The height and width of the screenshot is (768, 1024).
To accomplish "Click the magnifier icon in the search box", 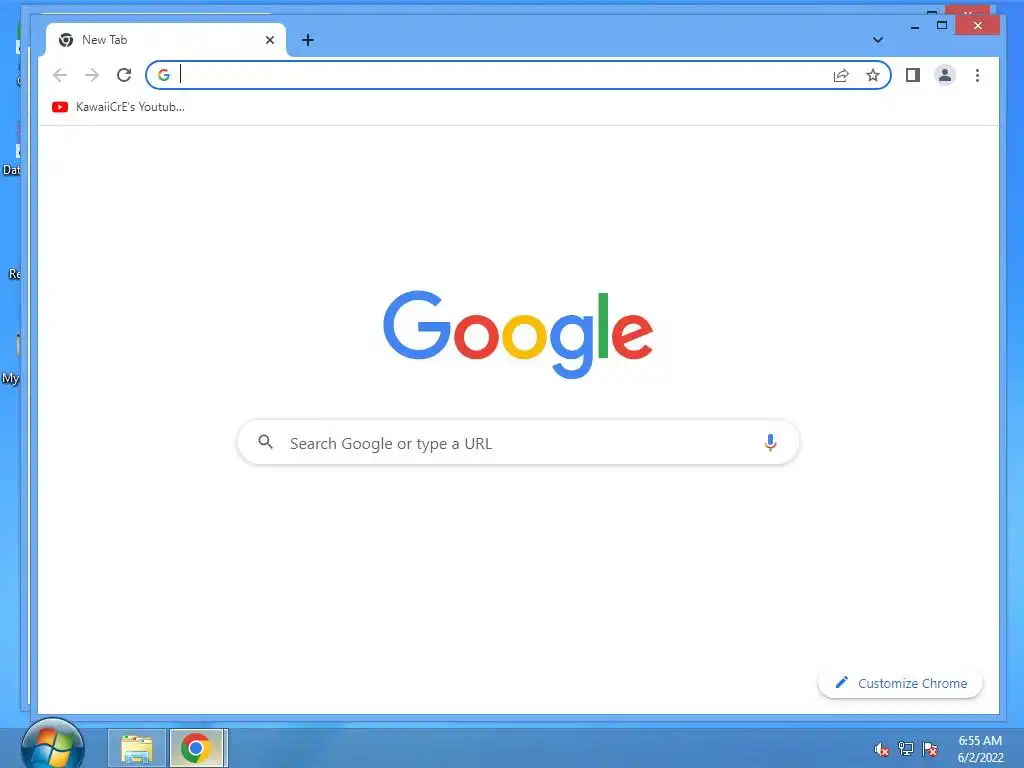I will [x=265, y=442].
